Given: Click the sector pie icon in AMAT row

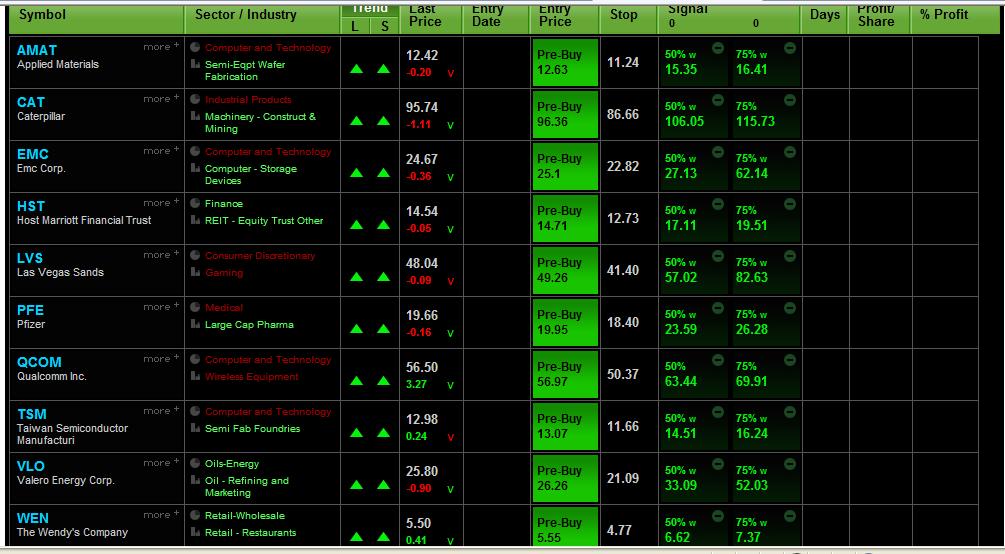Looking at the screenshot, I should click(195, 47).
